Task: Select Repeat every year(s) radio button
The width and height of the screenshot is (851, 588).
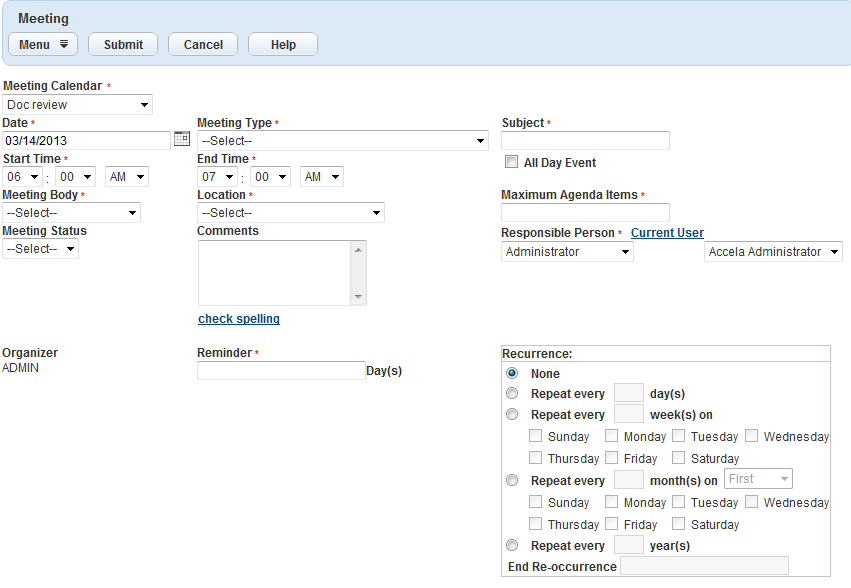Action: click(x=512, y=545)
